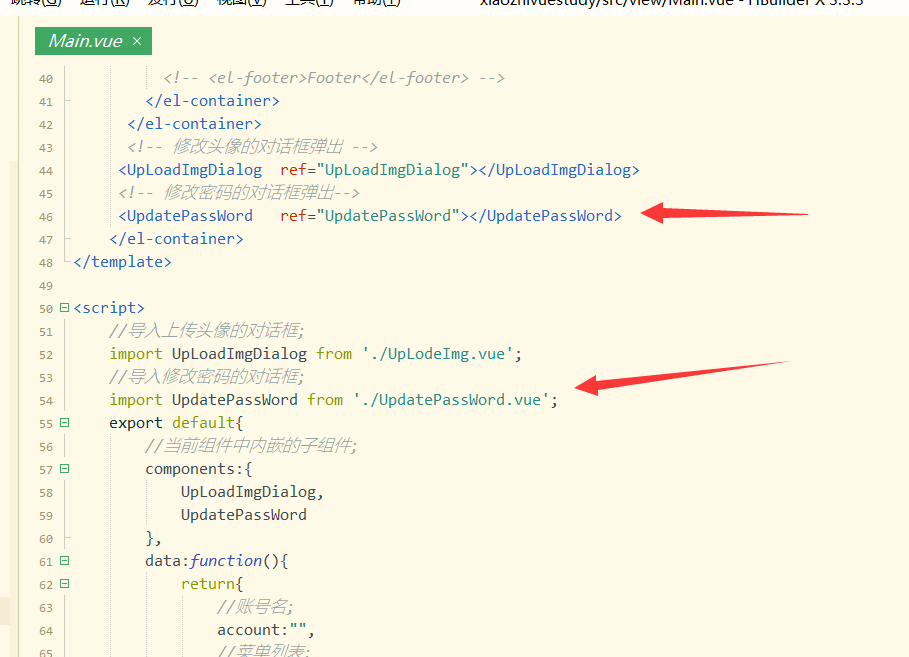Click the 'export default{' statement
909x657 pixels.
point(176,423)
